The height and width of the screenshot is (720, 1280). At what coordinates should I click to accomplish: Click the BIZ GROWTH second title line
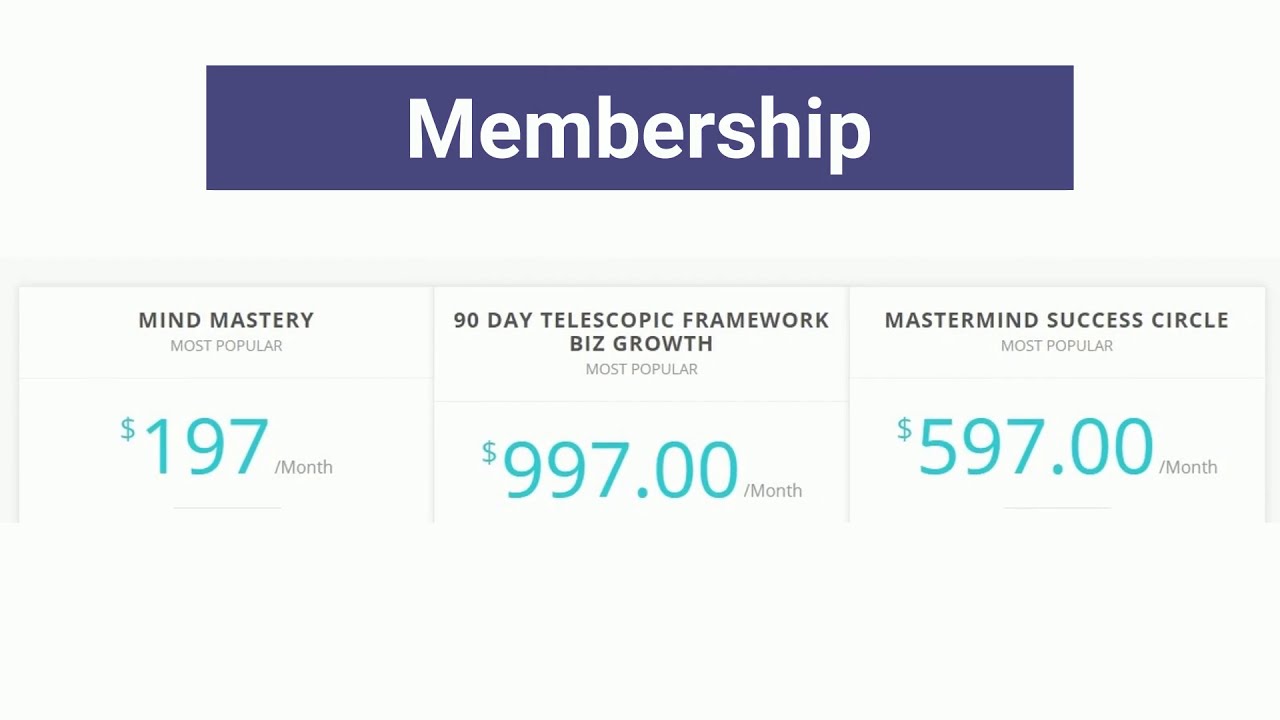pyautogui.click(x=641, y=344)
